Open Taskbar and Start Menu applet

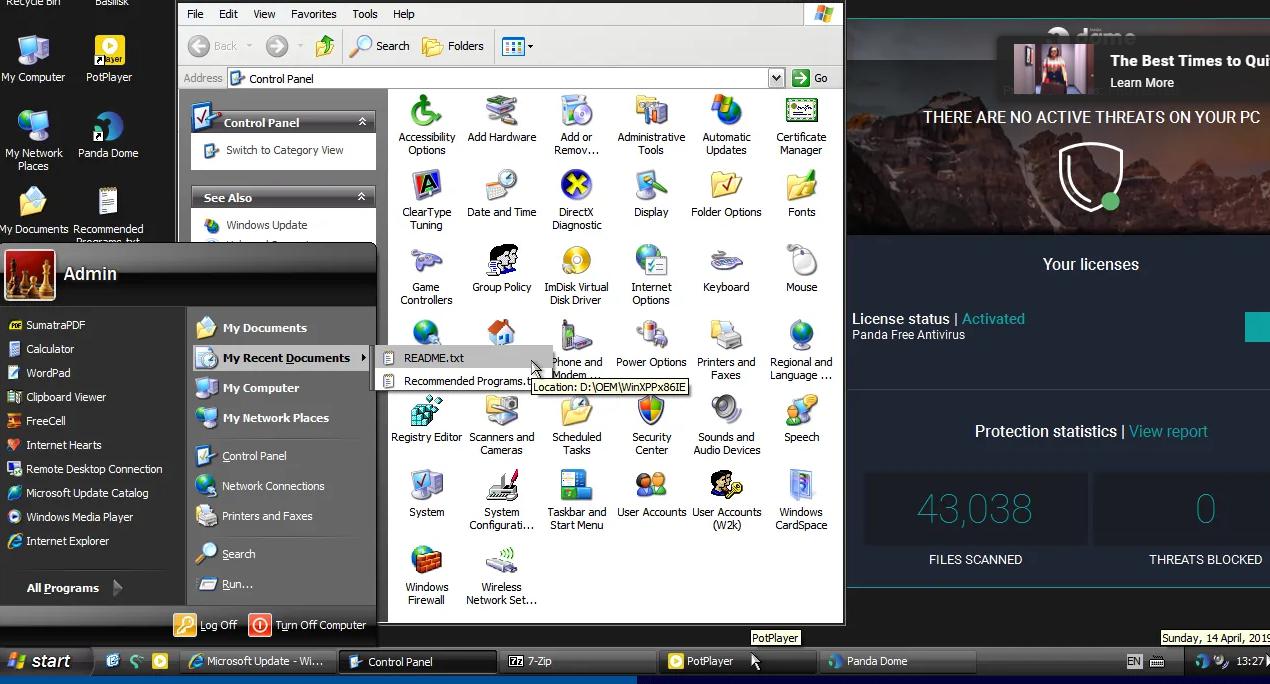pos(577,500)
